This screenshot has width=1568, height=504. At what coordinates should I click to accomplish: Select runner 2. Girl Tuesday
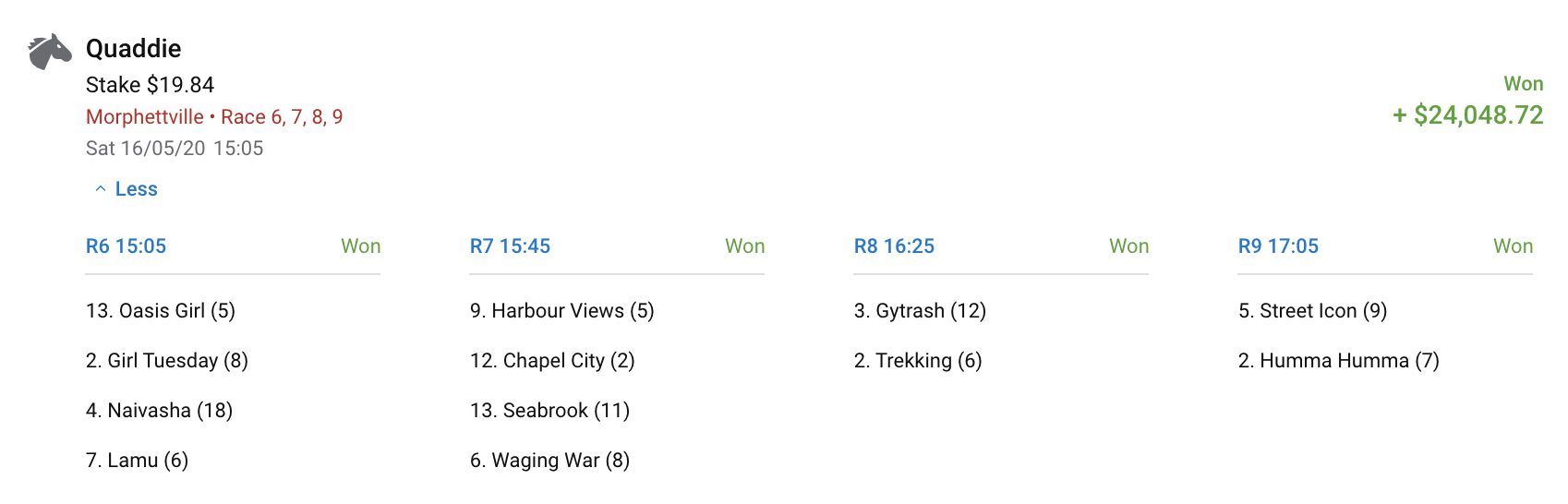pyautogui.click(x=167, y=361)
